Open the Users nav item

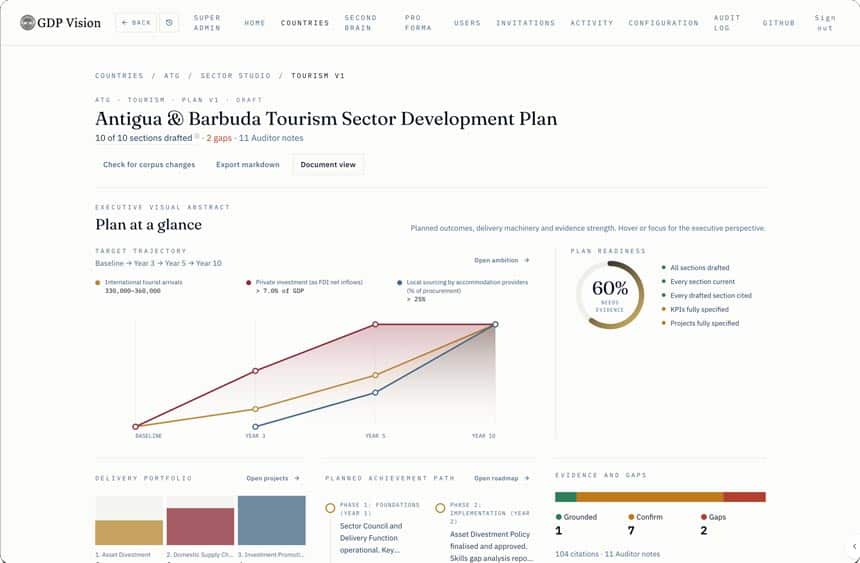(467, 22)
